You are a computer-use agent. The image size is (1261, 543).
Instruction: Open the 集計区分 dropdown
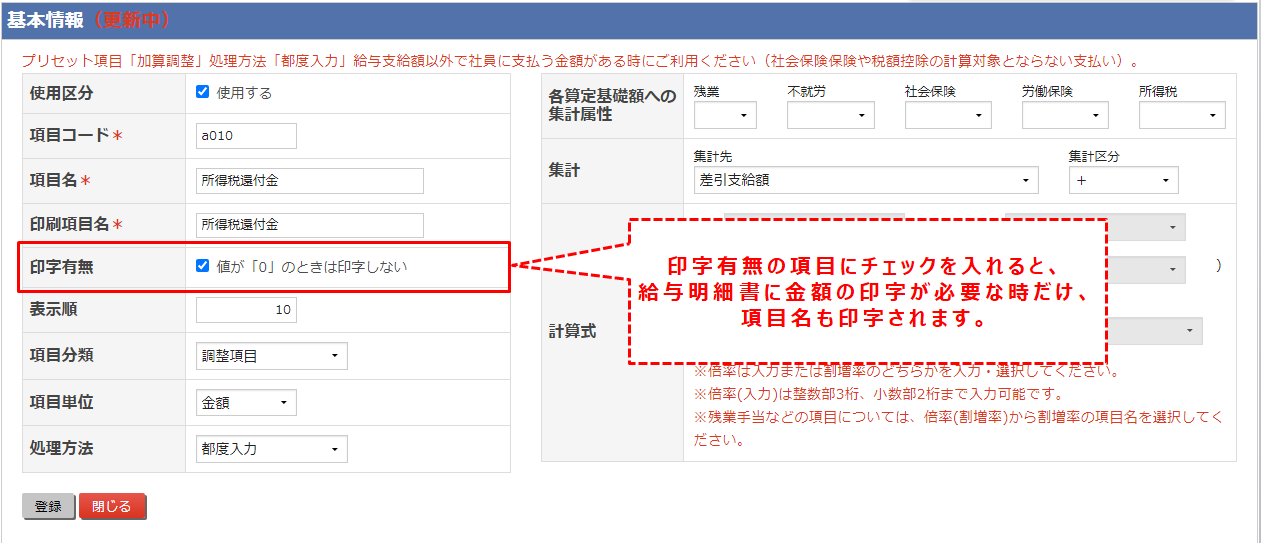click(1123, 180)
